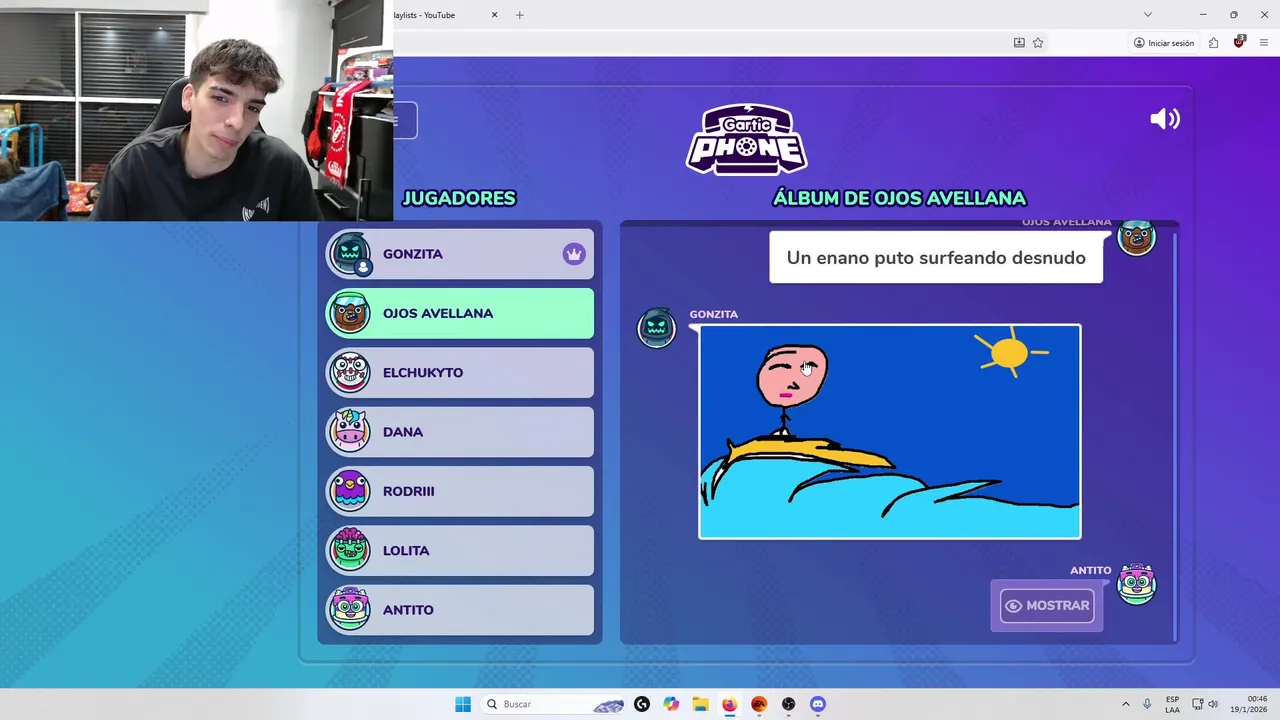1280x720 pixels.
Task: Open OBS Studio from the taskbar
Action: (x=789, y=704)
